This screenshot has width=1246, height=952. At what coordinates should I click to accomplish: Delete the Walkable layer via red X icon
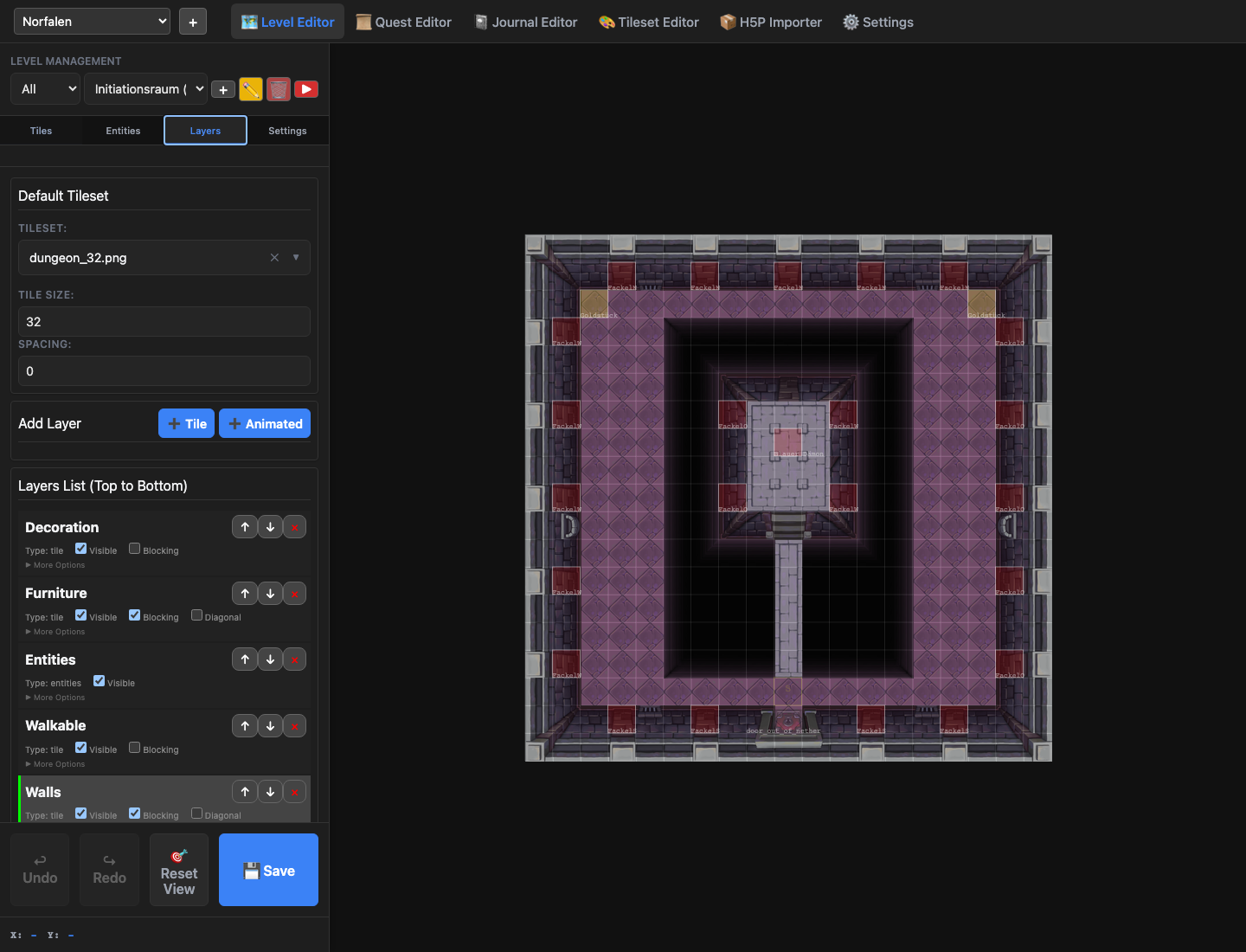[294, 725]
